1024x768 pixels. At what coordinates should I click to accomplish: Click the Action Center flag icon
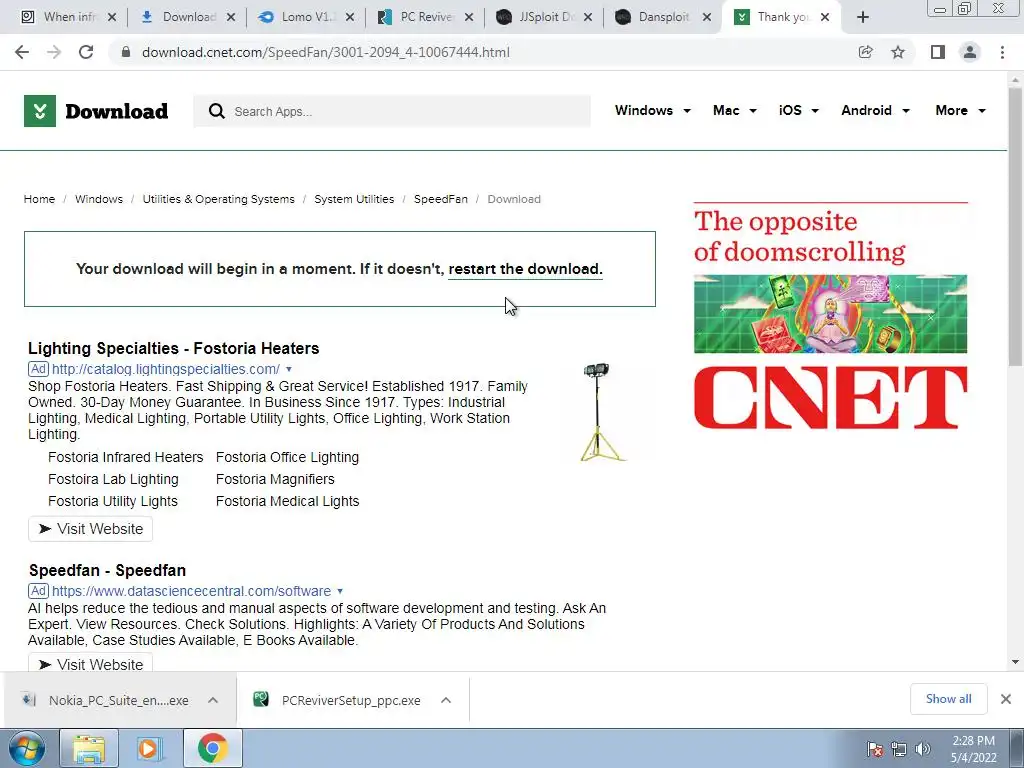(x=874, y=749)
